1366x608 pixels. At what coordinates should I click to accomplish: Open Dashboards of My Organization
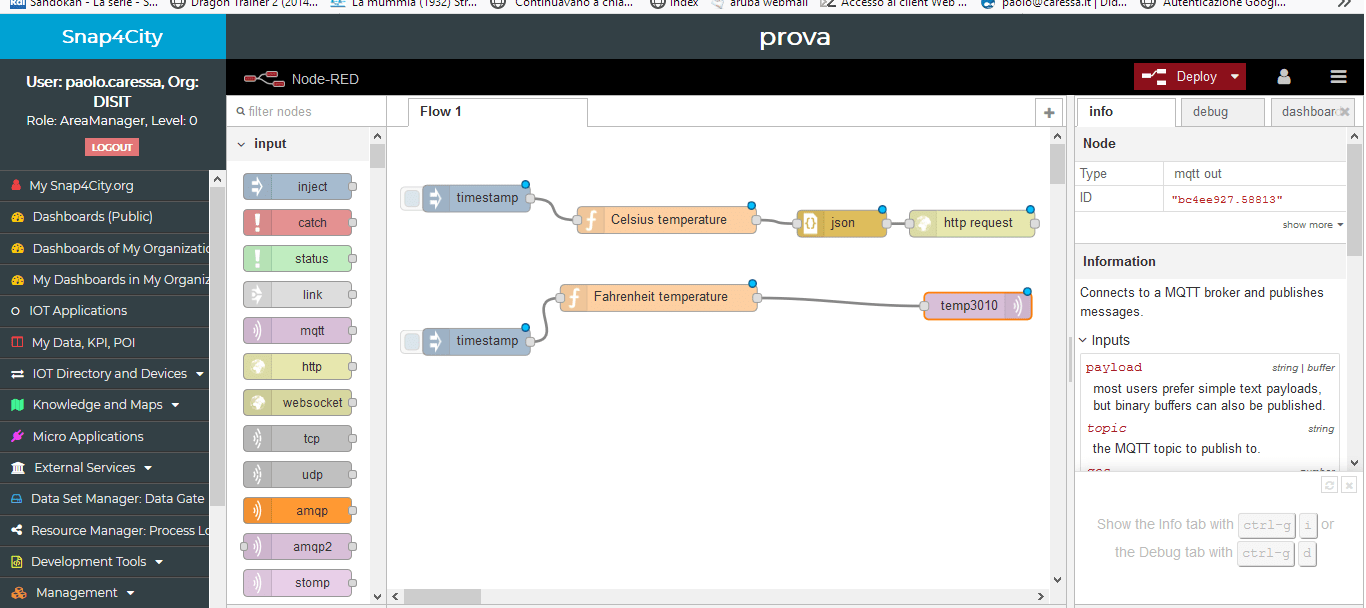(105, 248)
